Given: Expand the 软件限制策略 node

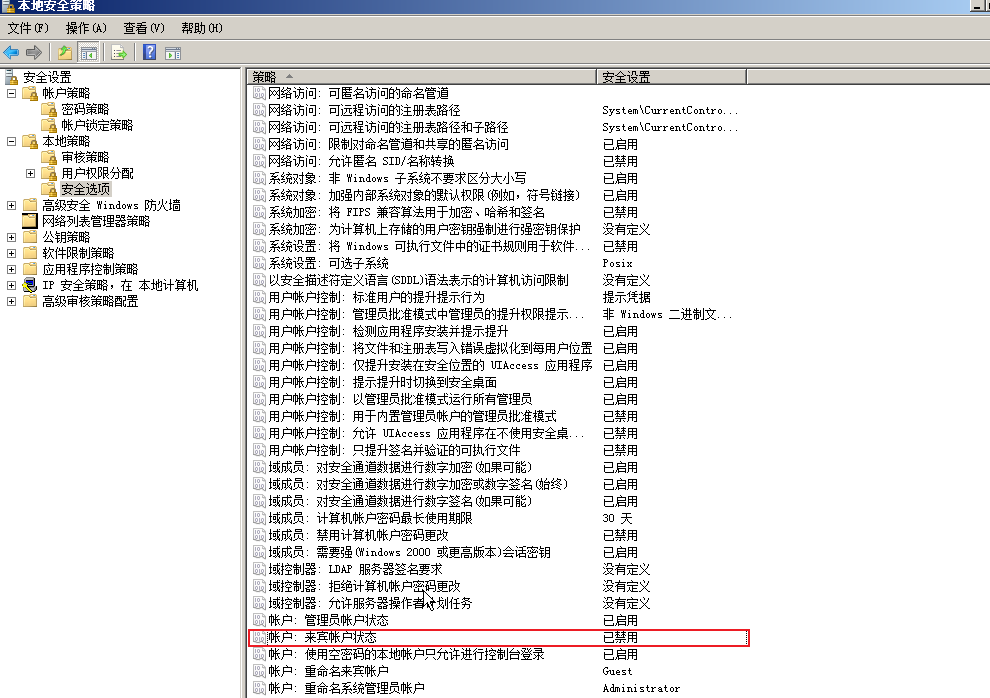Looking at the screenshot, I should 11,254.
